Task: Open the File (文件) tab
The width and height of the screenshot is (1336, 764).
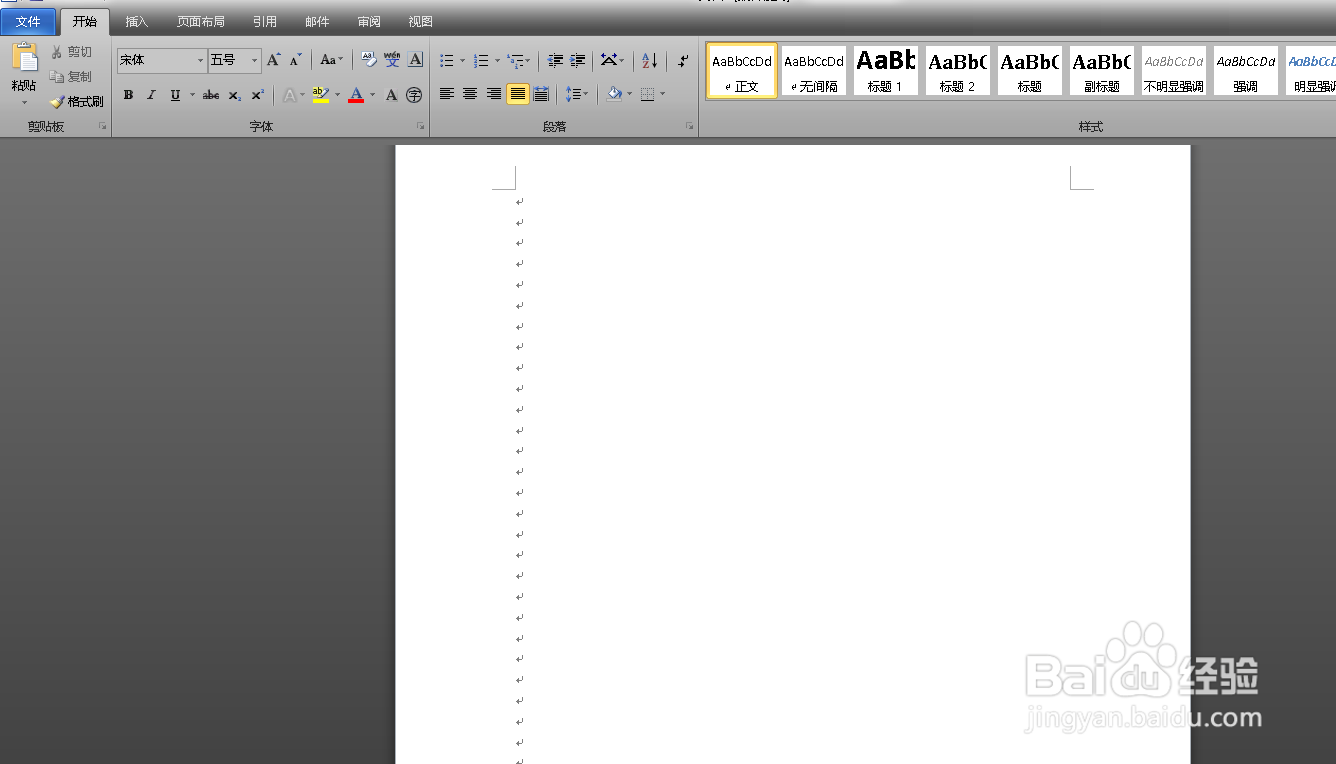Action: pos(28,21)
